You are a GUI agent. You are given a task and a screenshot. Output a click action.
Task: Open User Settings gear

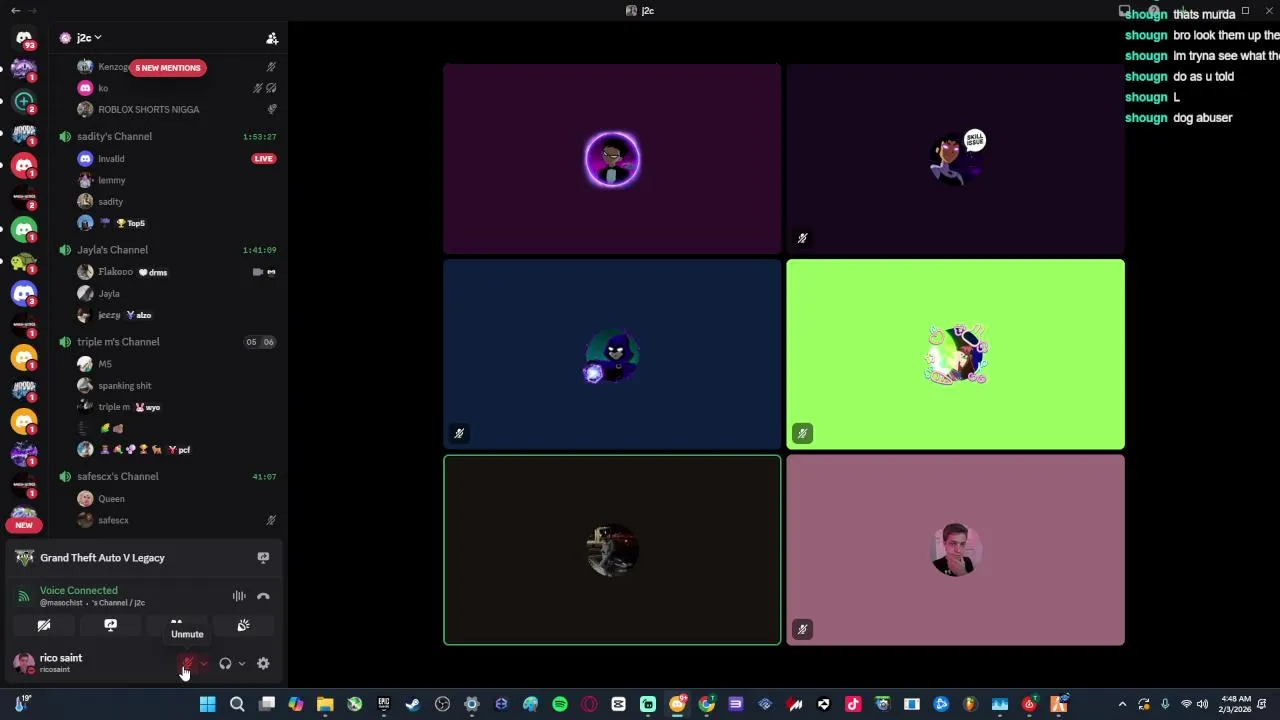[x=263, y=664]
